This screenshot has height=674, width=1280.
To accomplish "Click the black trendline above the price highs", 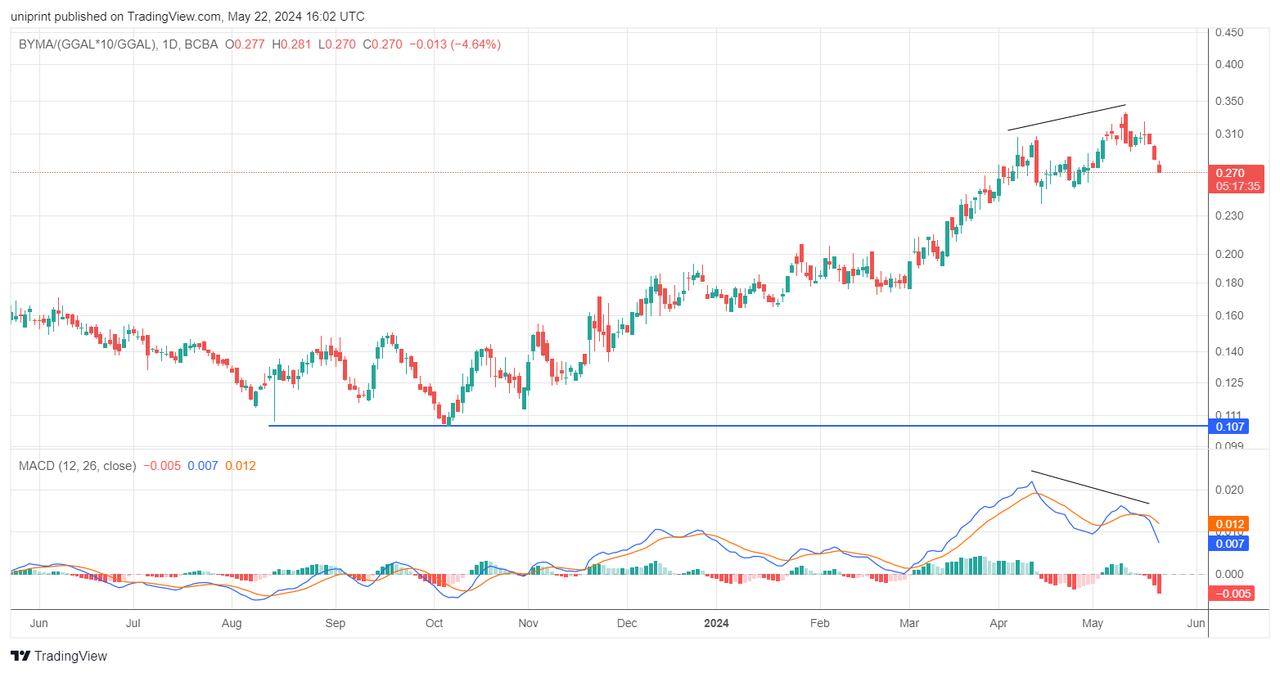I will tap(1067, 117).
